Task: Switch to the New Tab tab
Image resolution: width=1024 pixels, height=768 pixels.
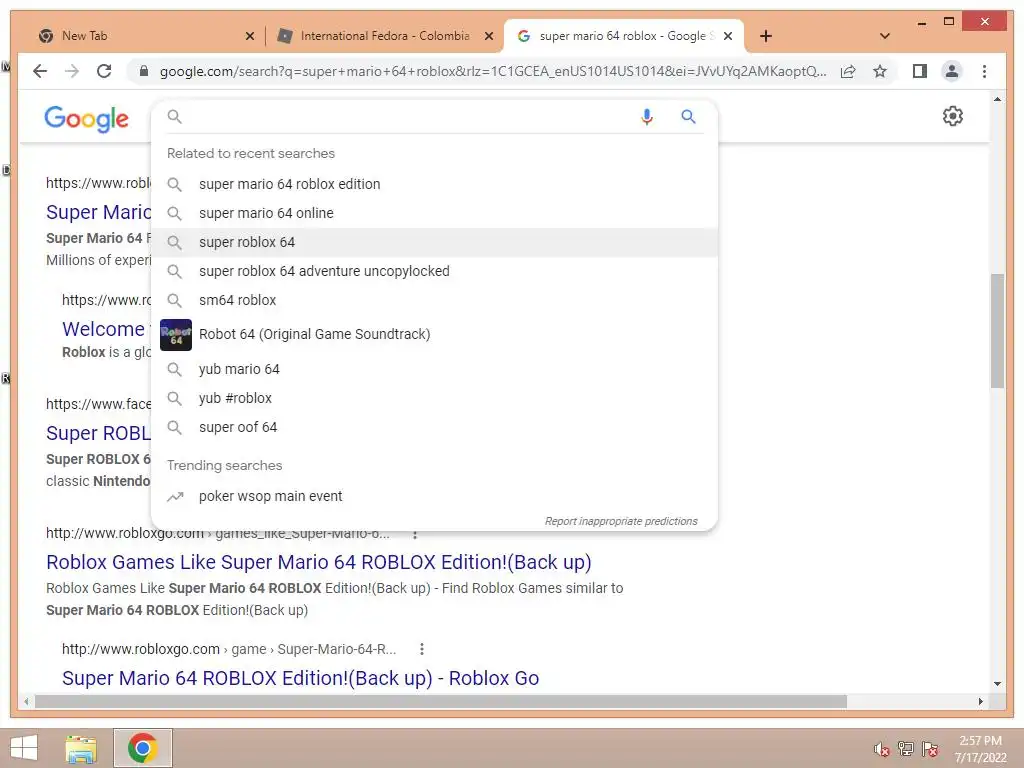Action: click(138, 36)
